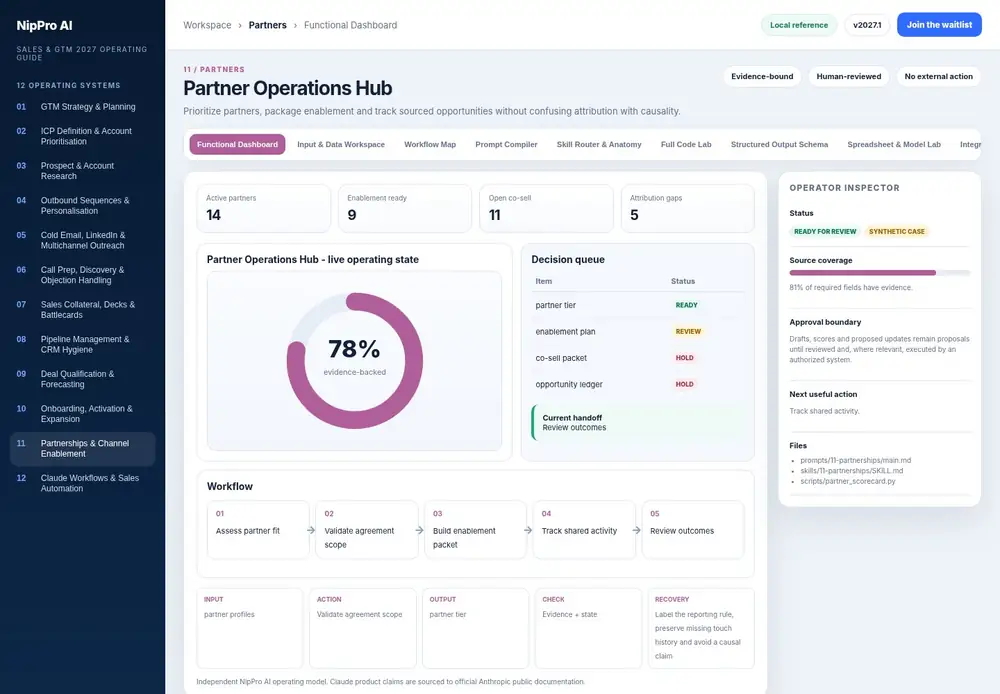Click the Enablement ready 9 card

click(x=405, y=209)
